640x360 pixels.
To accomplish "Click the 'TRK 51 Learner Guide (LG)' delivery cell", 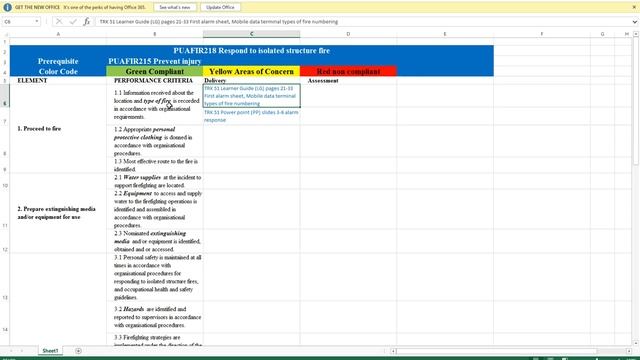I will [x=251, y=96].
